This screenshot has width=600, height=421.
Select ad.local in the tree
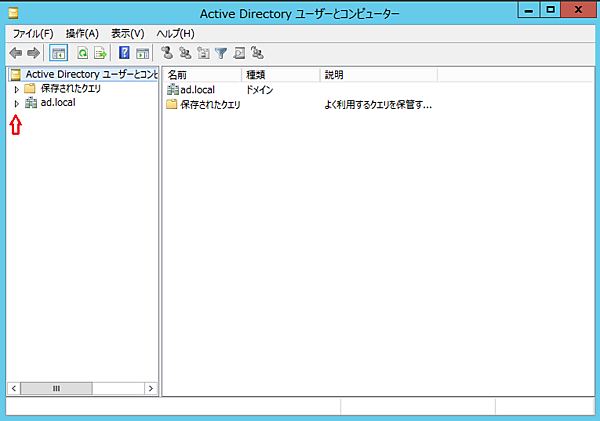(58, 103)
